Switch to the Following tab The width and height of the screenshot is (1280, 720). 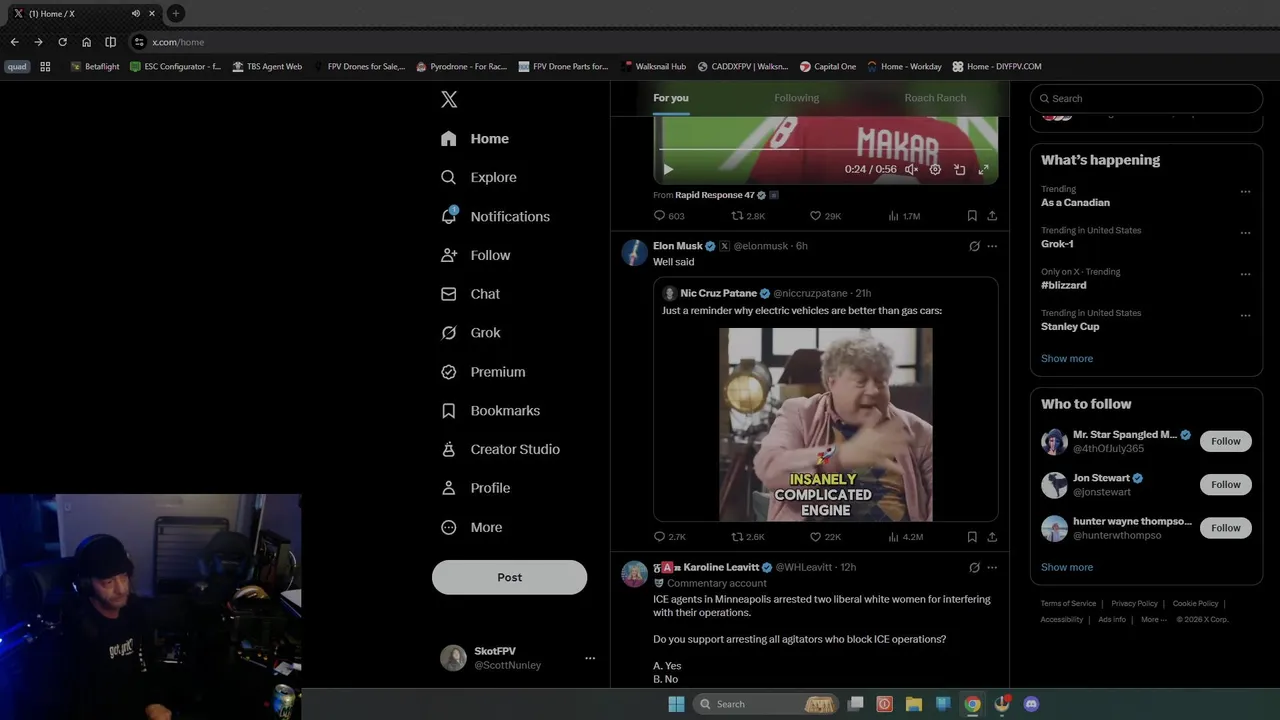(796, 98)
